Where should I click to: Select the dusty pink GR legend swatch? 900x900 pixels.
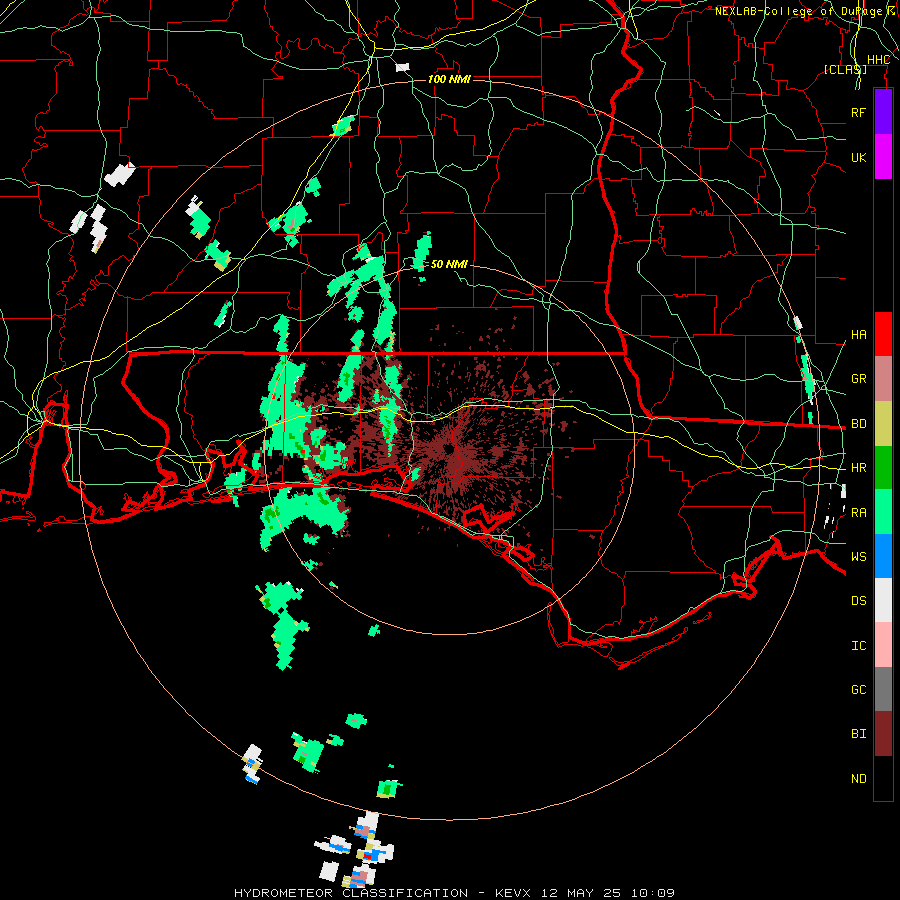pyautogui.click(x=883, y=379)
